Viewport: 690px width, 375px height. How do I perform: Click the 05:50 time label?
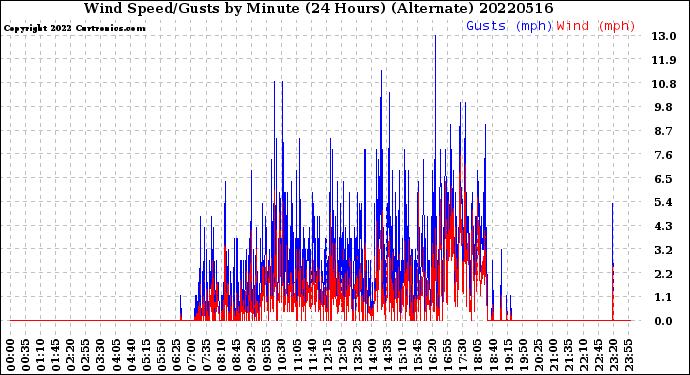[x=161, y=355]
